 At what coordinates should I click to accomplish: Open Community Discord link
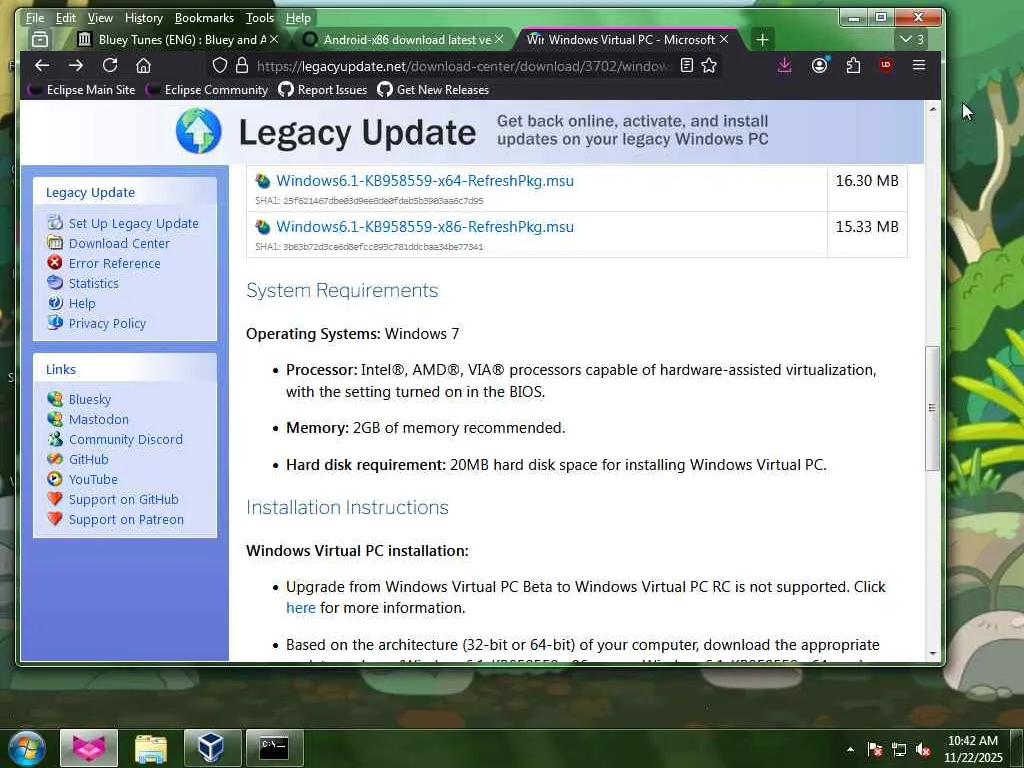(125, 440)
